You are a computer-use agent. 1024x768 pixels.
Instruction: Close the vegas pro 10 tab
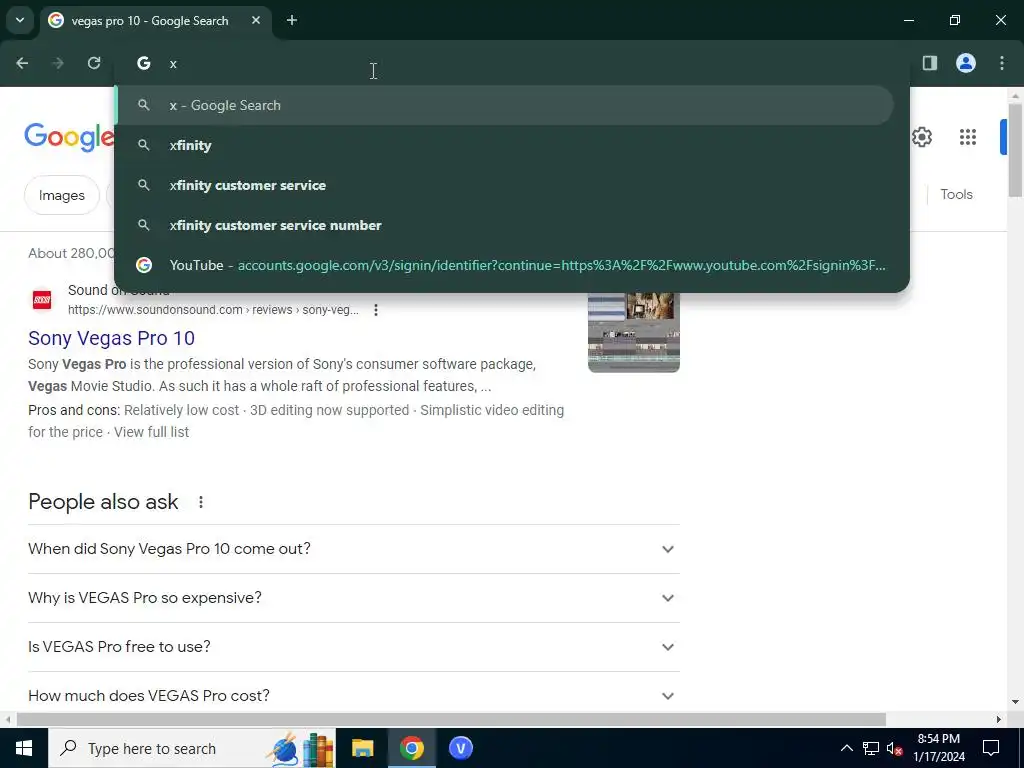[x=256, y=20]
